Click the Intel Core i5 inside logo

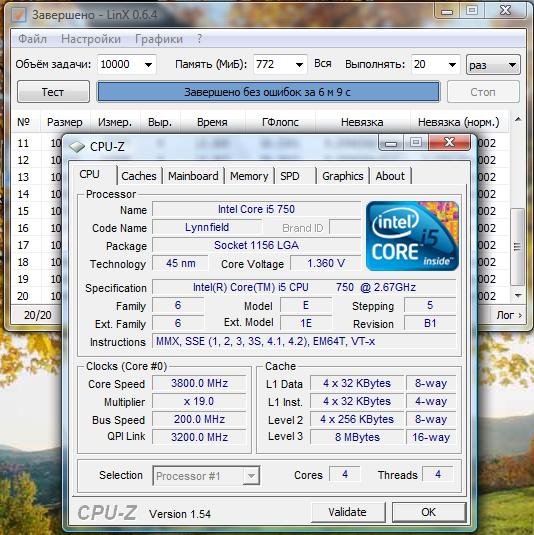pyautogui.click(x=412, y=236)
